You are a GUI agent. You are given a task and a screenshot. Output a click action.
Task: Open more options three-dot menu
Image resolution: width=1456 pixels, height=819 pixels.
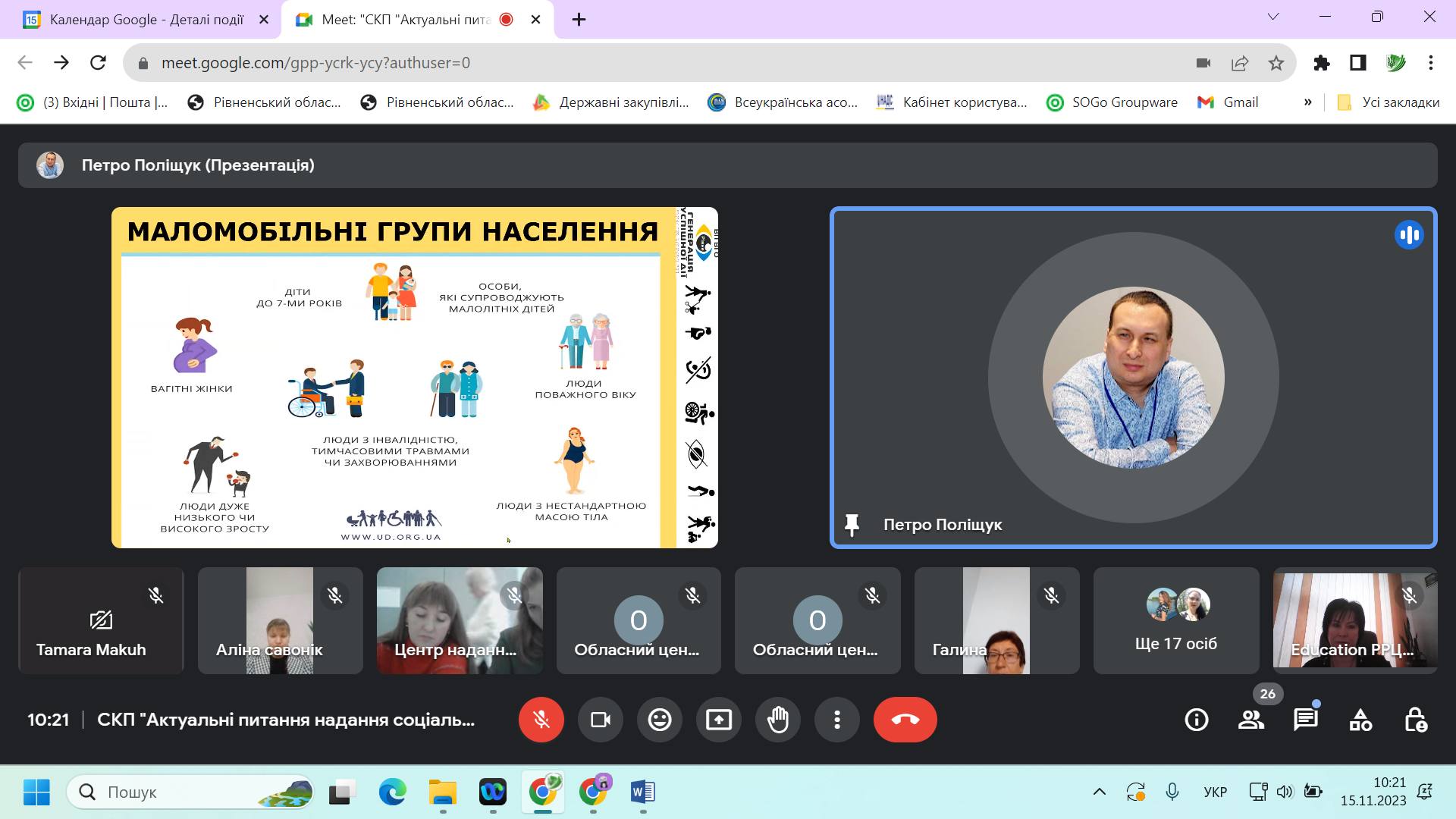[x=836, y=720]
